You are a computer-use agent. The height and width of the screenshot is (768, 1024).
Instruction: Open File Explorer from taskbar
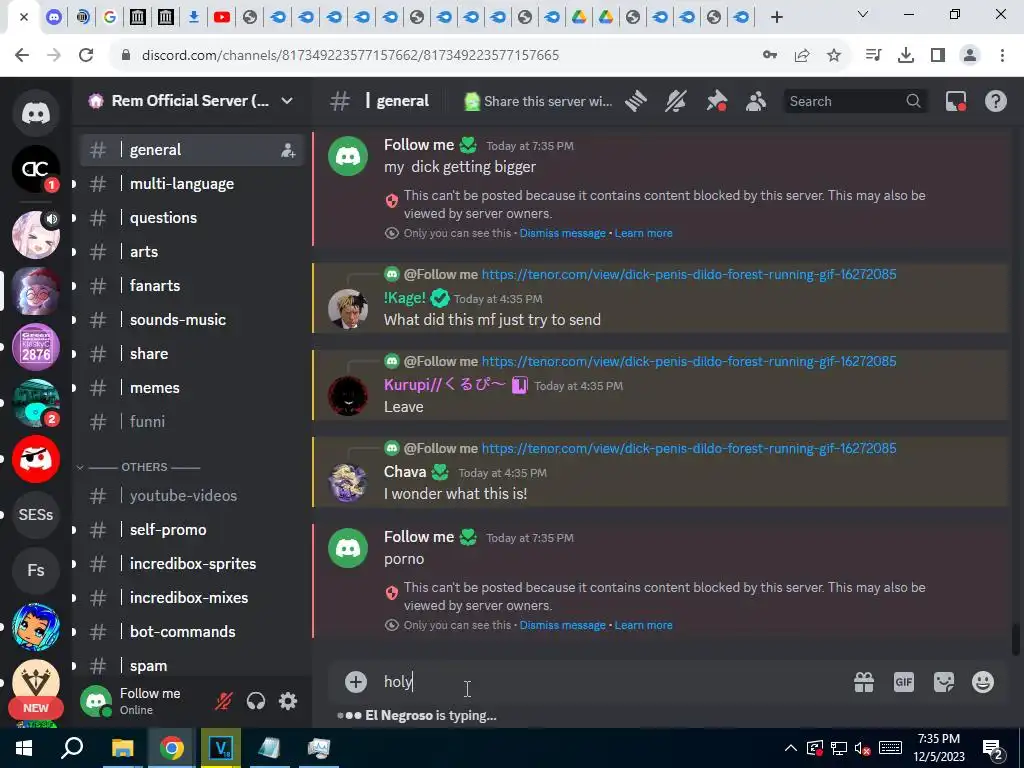click(122, 748)
